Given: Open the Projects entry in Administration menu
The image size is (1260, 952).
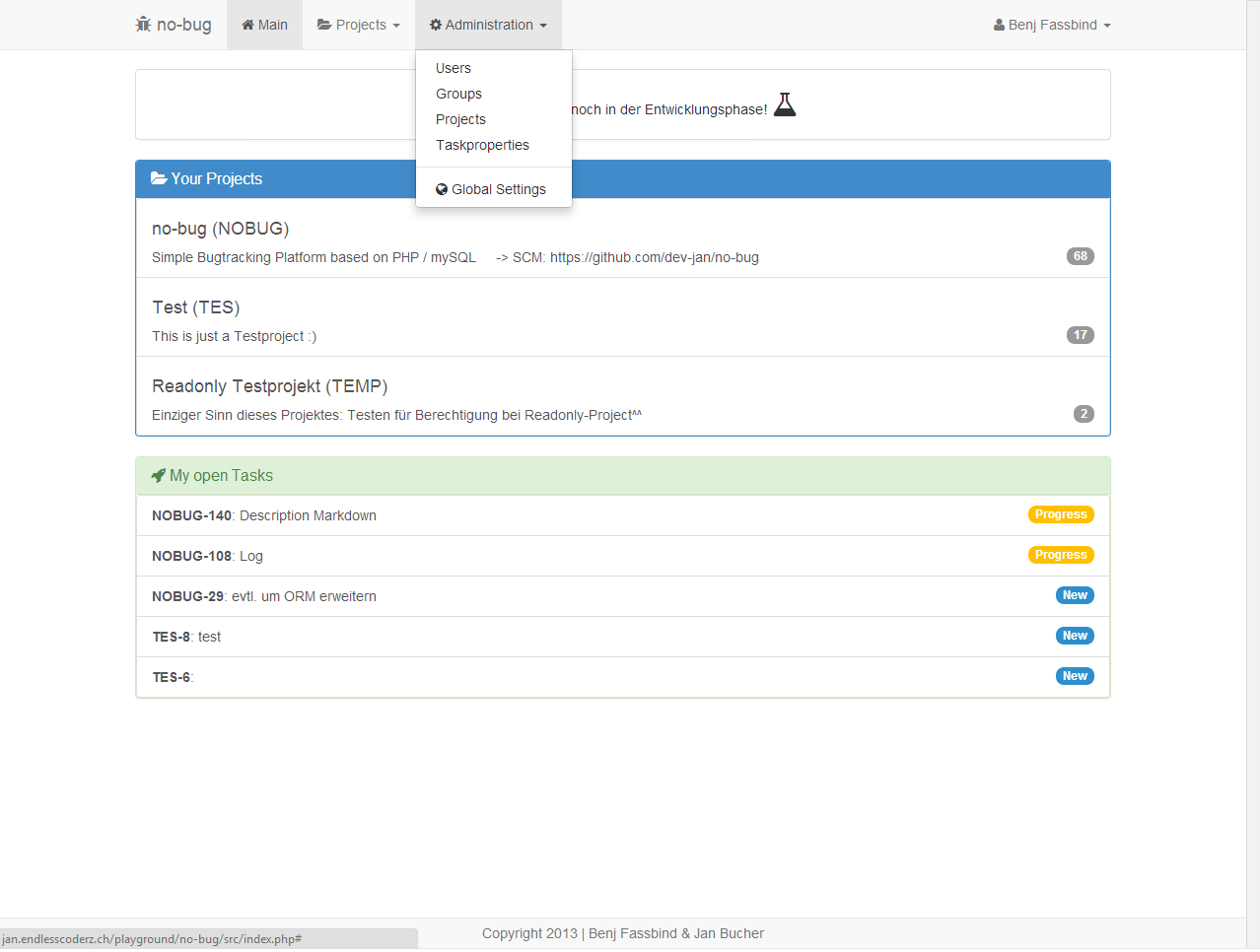Looking at the screenshot, I should [x=460, y=119].
